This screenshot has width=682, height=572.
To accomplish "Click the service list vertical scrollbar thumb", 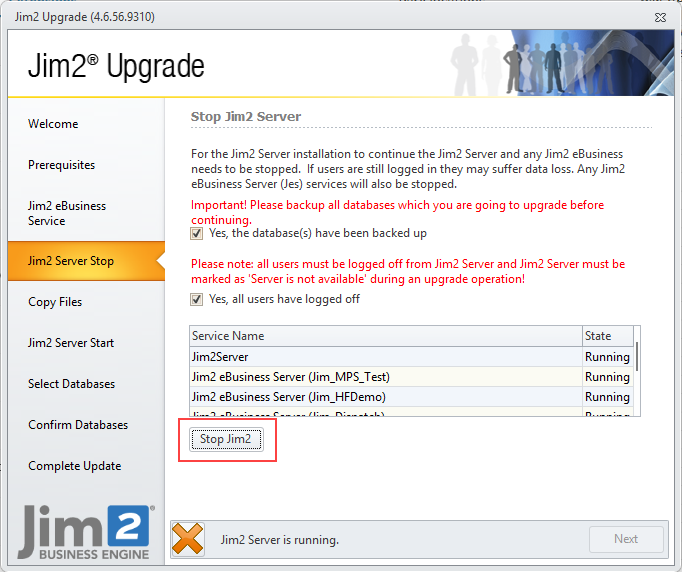I will click(637, 356).
